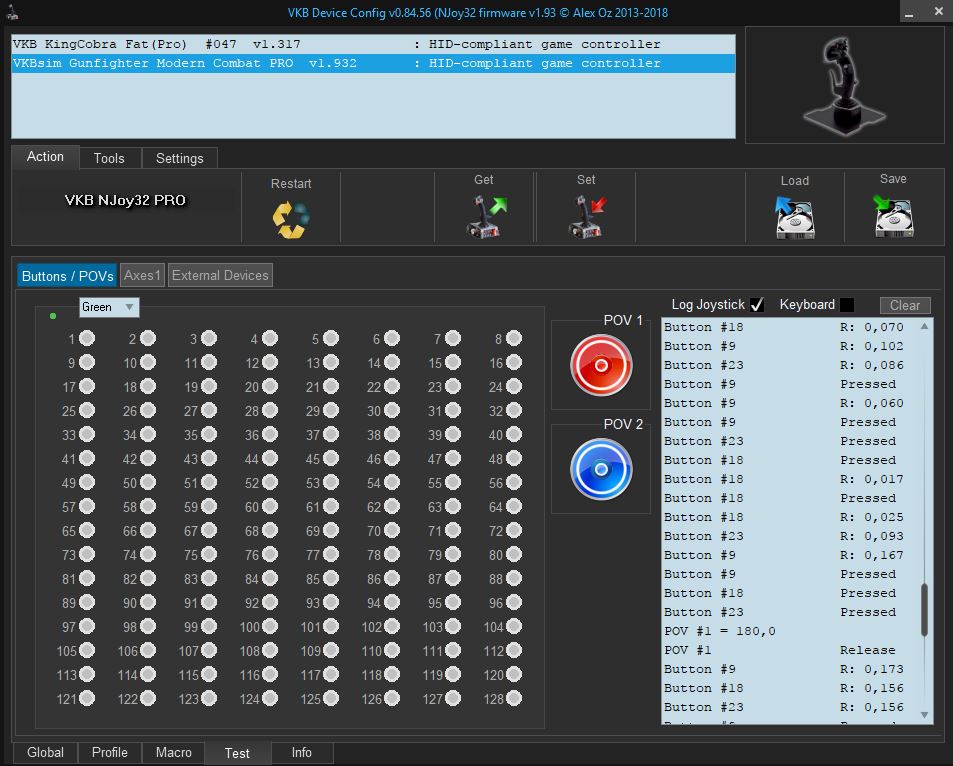The image size is (953, 766).
Task: Click the log scroll down arrow
Action: tap(924, 715)
